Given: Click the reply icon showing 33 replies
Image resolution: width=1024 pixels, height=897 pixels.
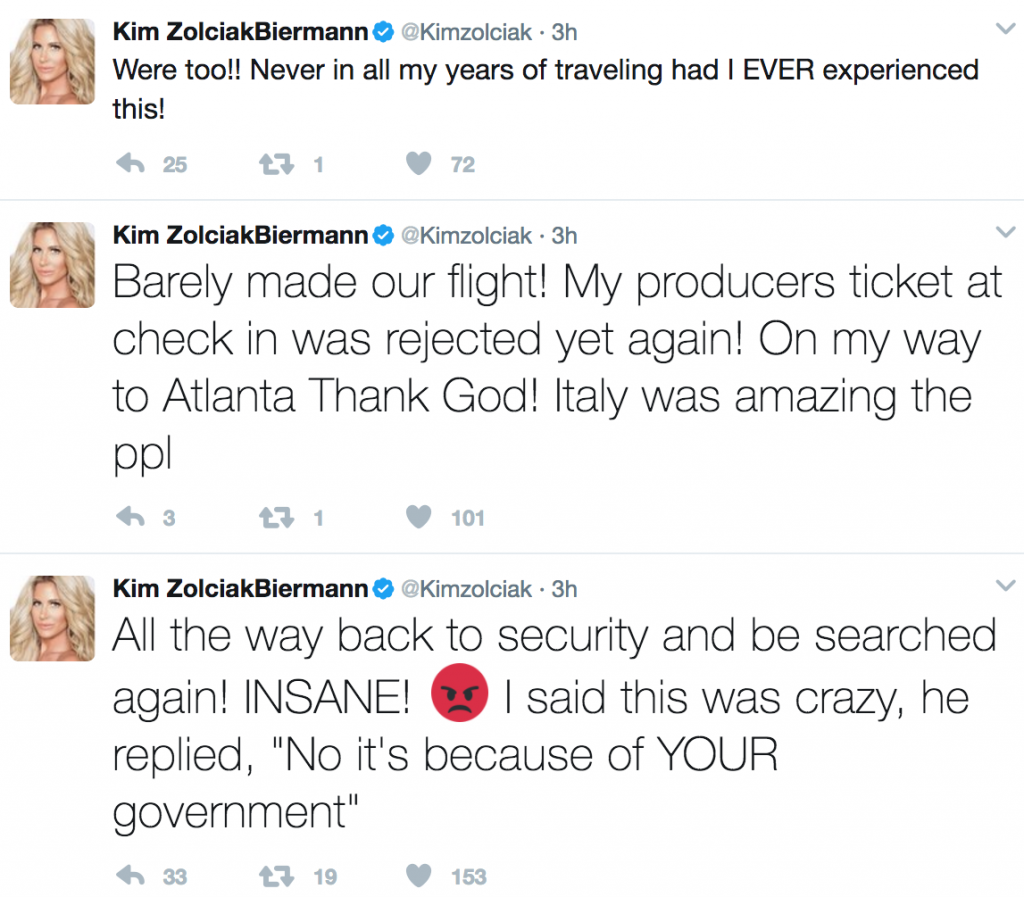Looking at the screenshot, I should point(131,875).
